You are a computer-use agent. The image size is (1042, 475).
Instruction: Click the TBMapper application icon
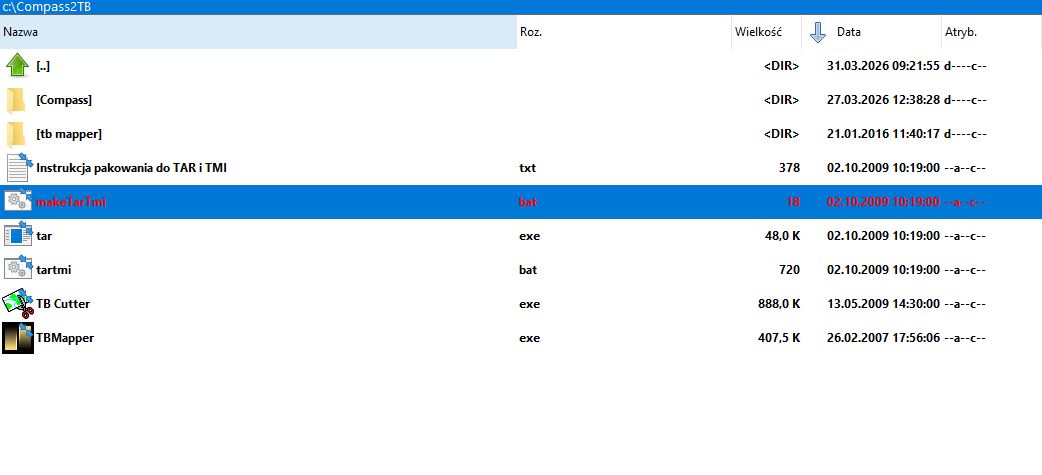click(17, 338)
